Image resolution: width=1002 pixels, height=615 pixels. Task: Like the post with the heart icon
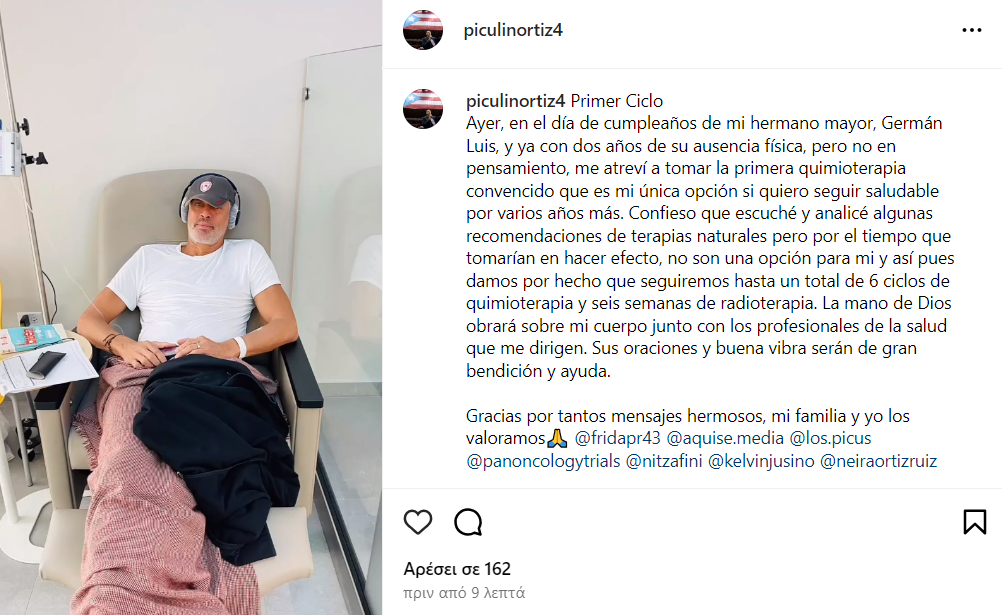coord(418,522)
